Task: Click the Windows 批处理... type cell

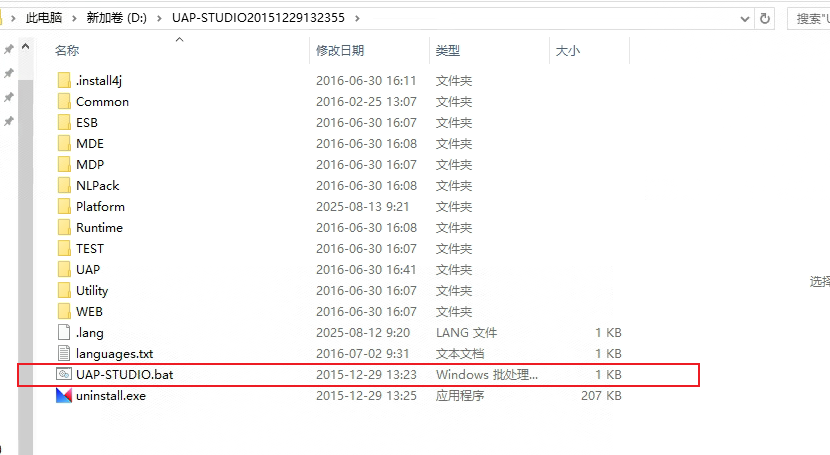Action: (x=486, y=375)
